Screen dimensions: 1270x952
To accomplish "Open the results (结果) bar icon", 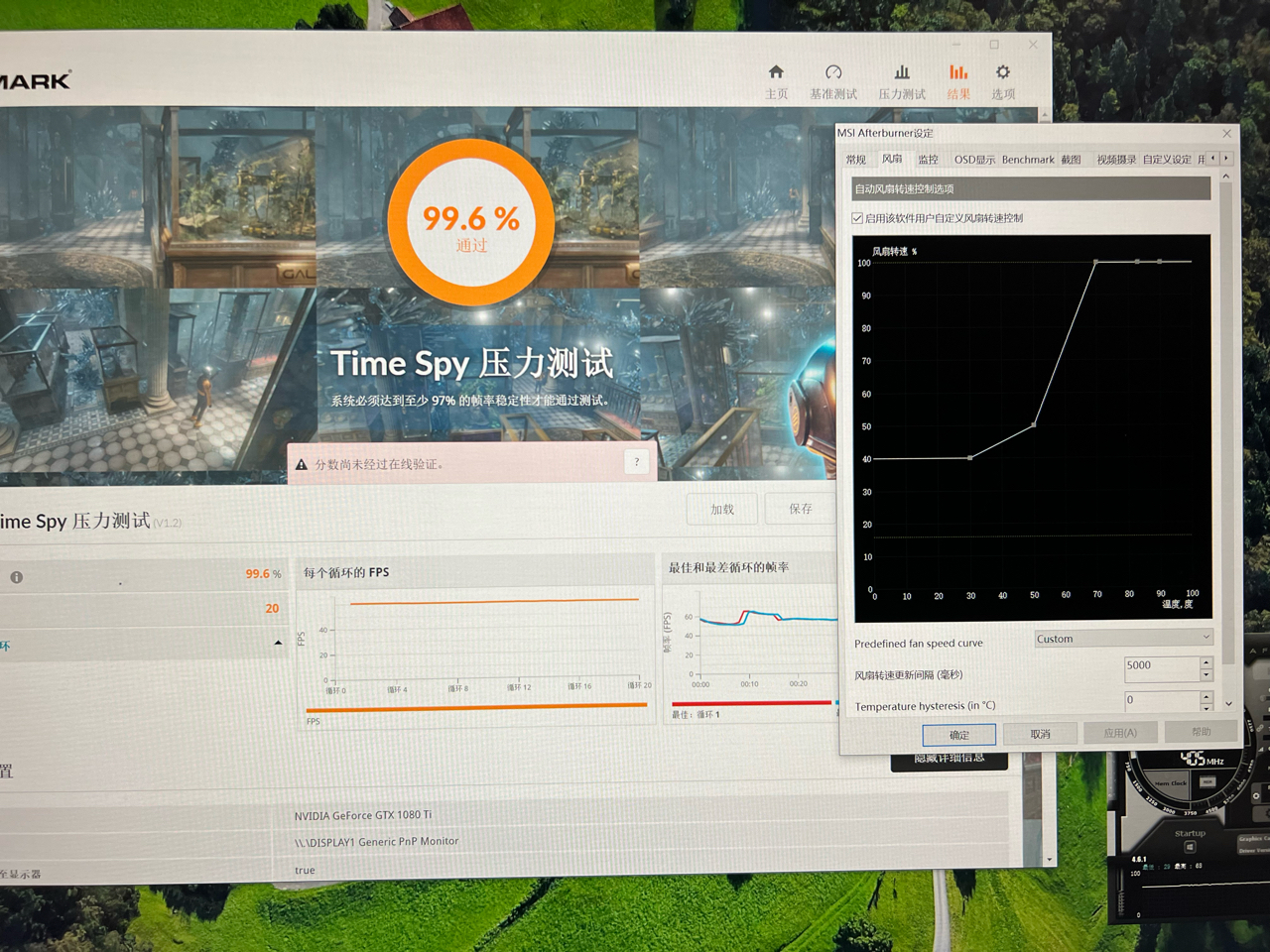I will (x=957, y=71).
